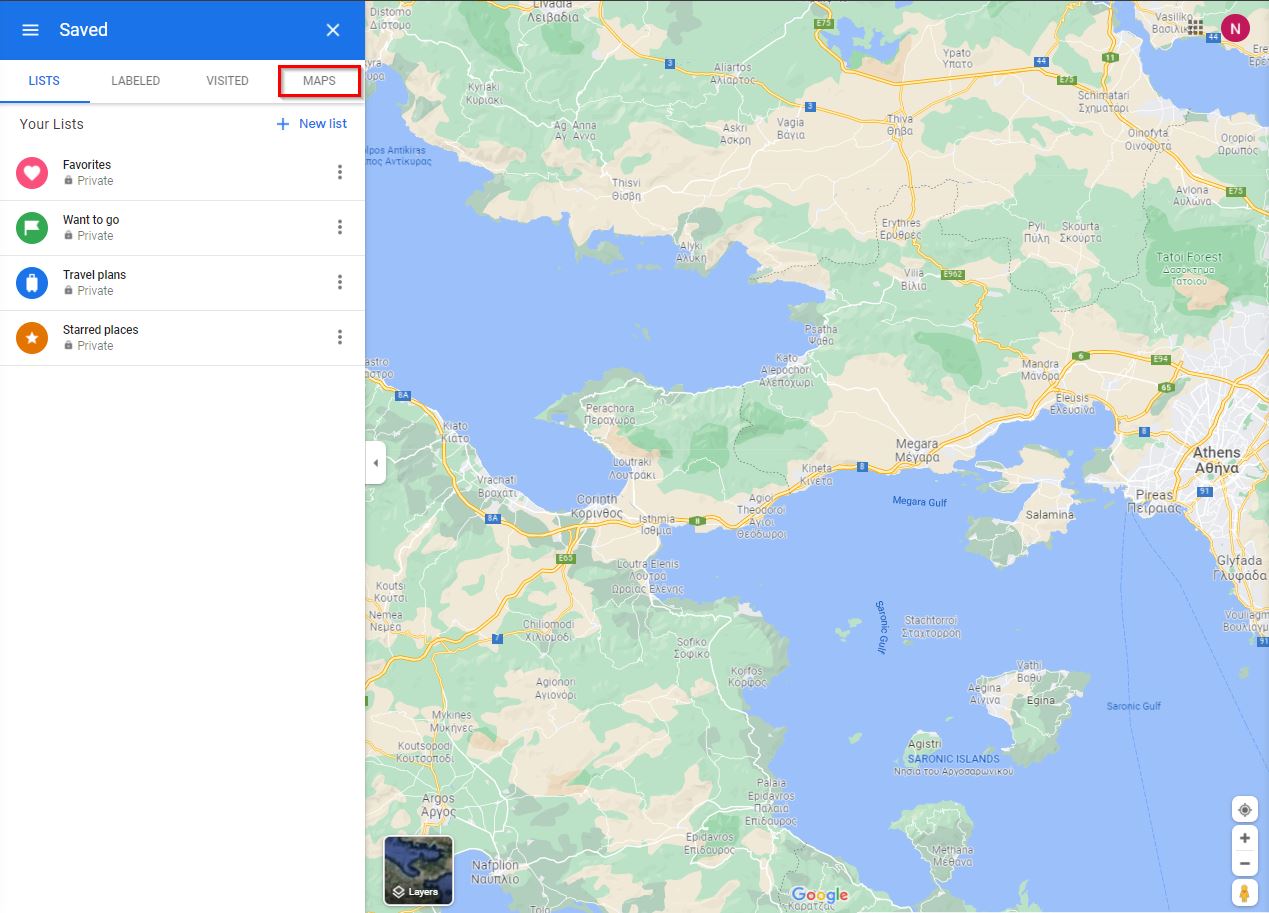Click Agistri island label
Viewport: 1269px width, 913px height.
coord(924,744)
